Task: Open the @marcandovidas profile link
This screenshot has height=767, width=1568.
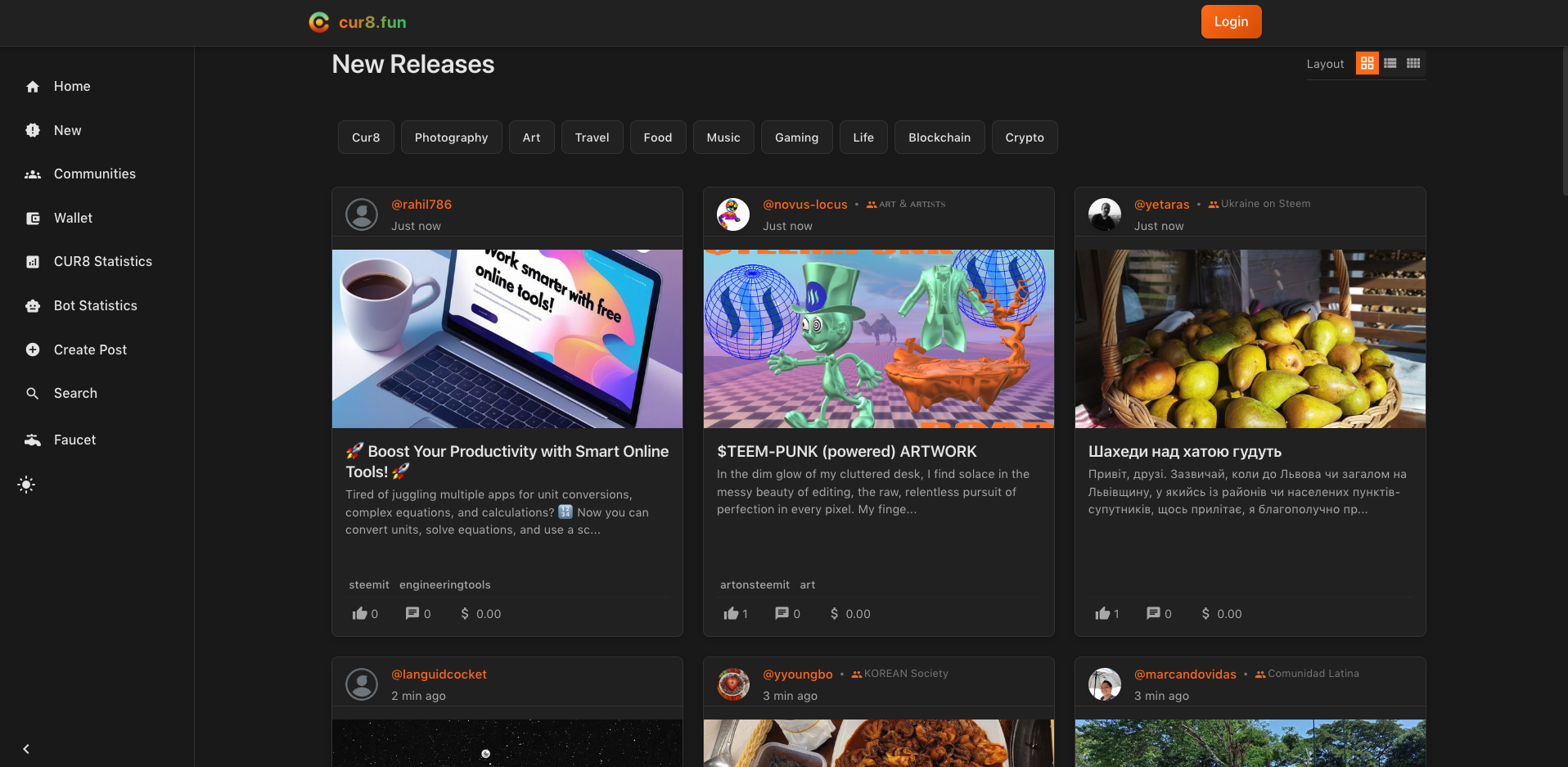Action: pos(1185,675)
